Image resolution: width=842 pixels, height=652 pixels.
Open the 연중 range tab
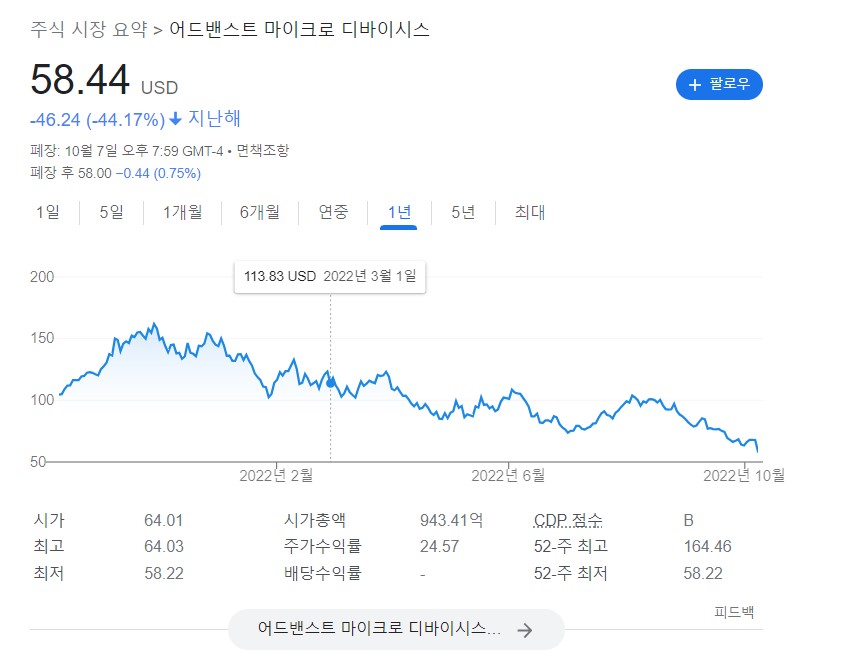[x=333, y=212]
